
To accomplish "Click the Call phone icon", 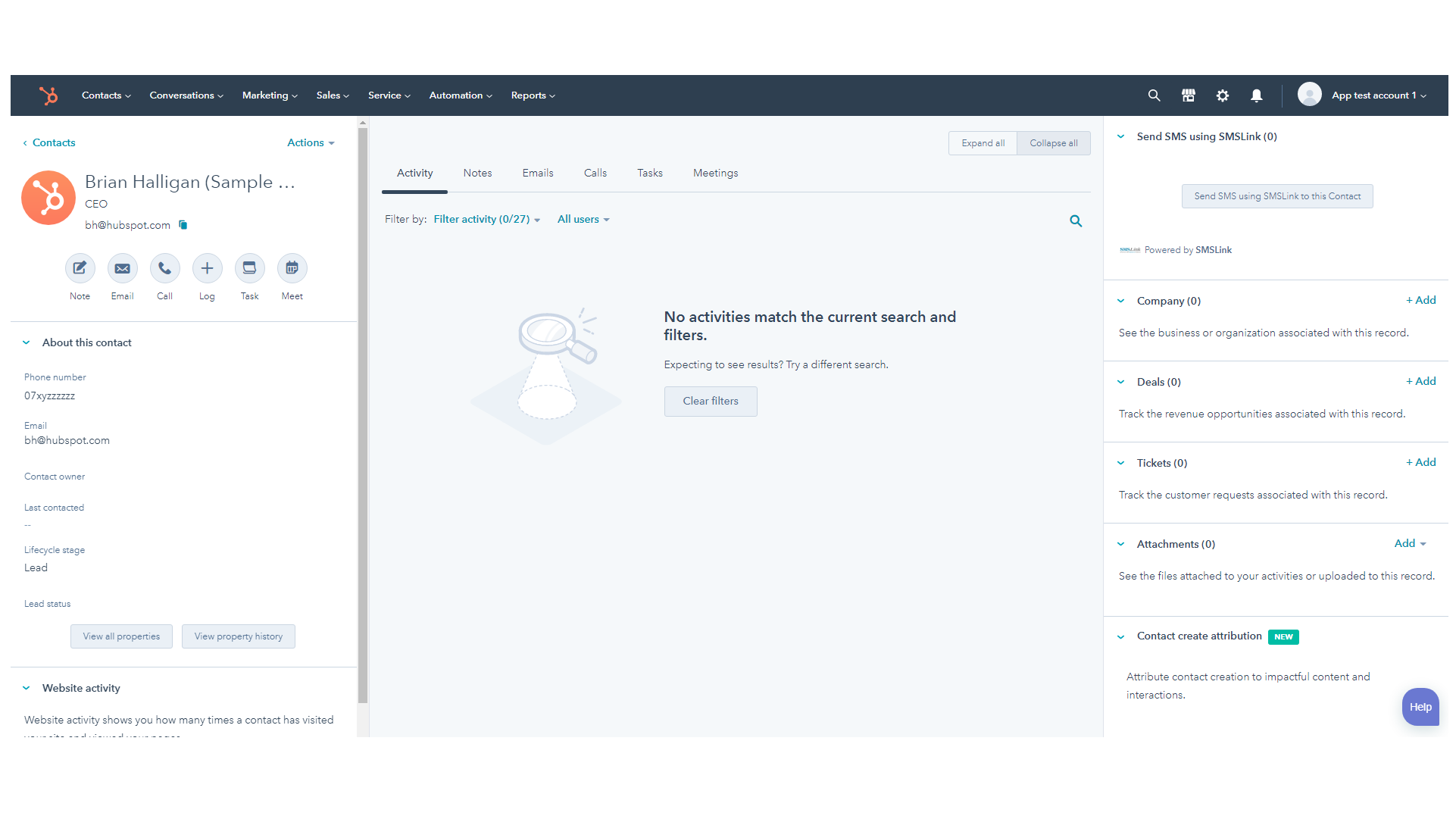I will coord(164,268).
